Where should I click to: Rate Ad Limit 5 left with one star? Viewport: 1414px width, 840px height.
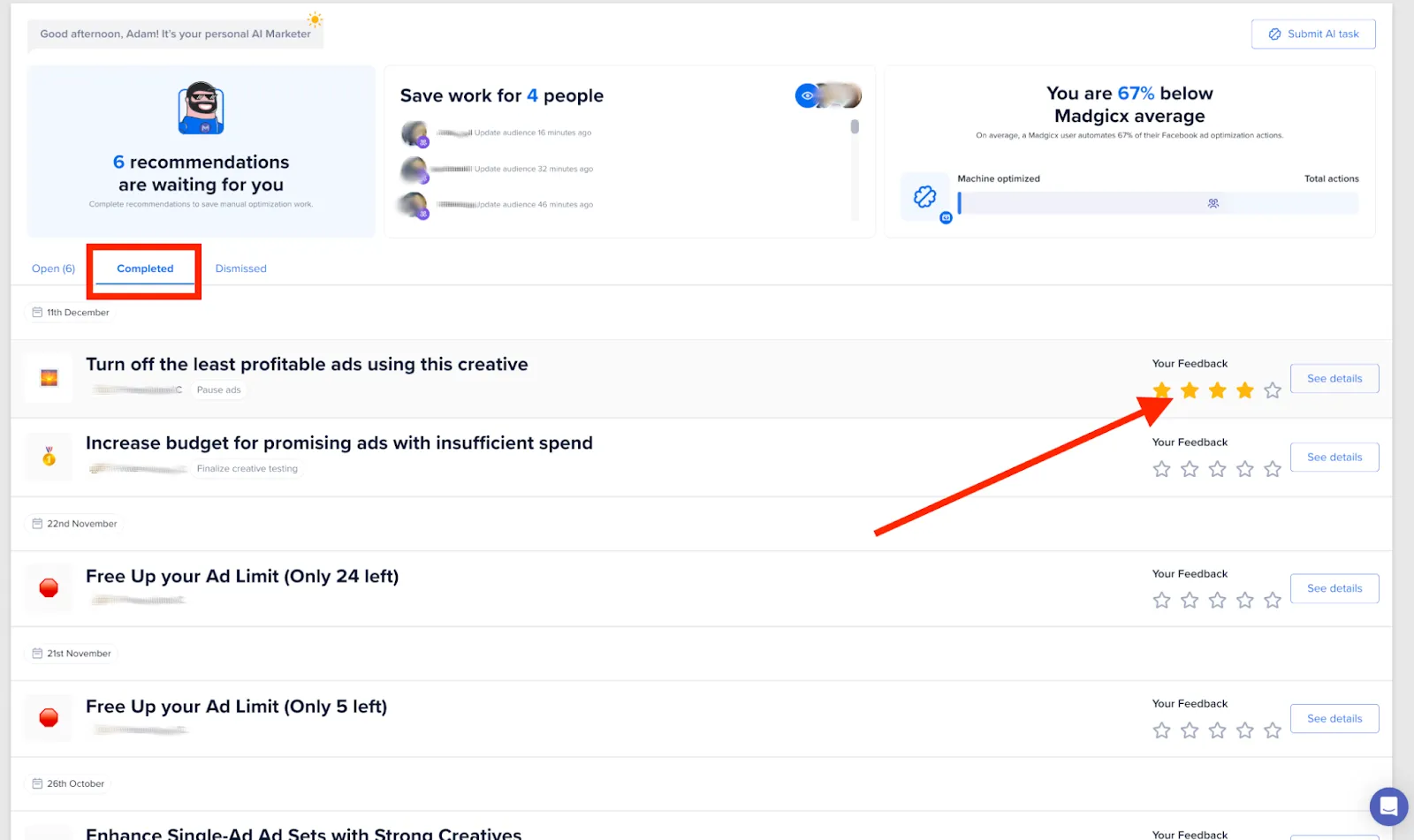pyautogui.click(x=1162, y=730)
